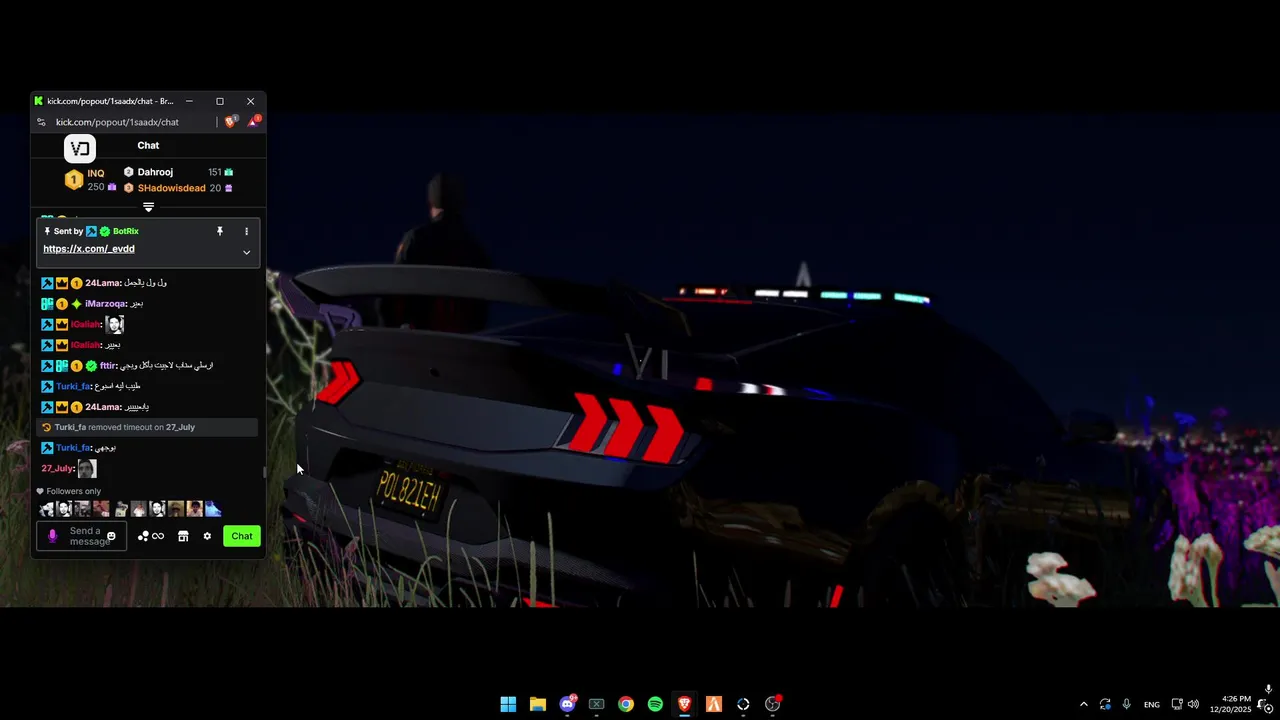Click the system tray microphone icon
This screenshot has width=1280, height=720.
click(1127, 704)
